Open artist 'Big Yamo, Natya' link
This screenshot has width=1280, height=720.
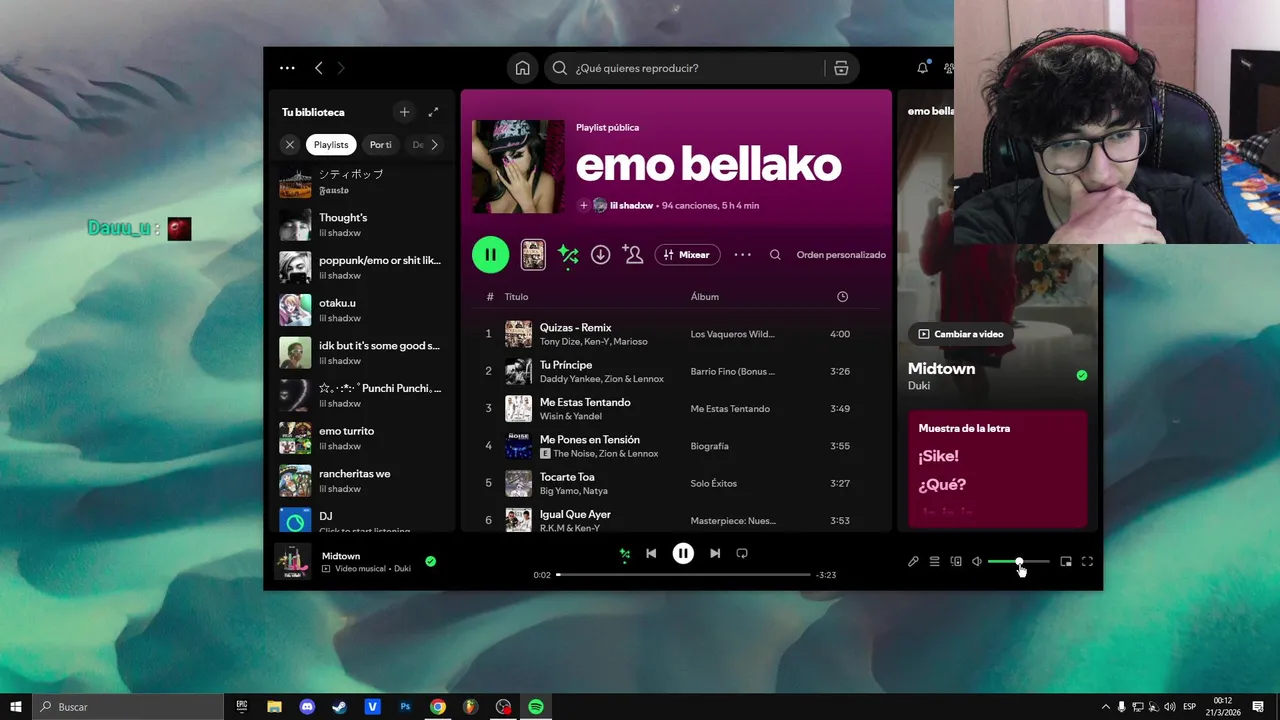574,491
